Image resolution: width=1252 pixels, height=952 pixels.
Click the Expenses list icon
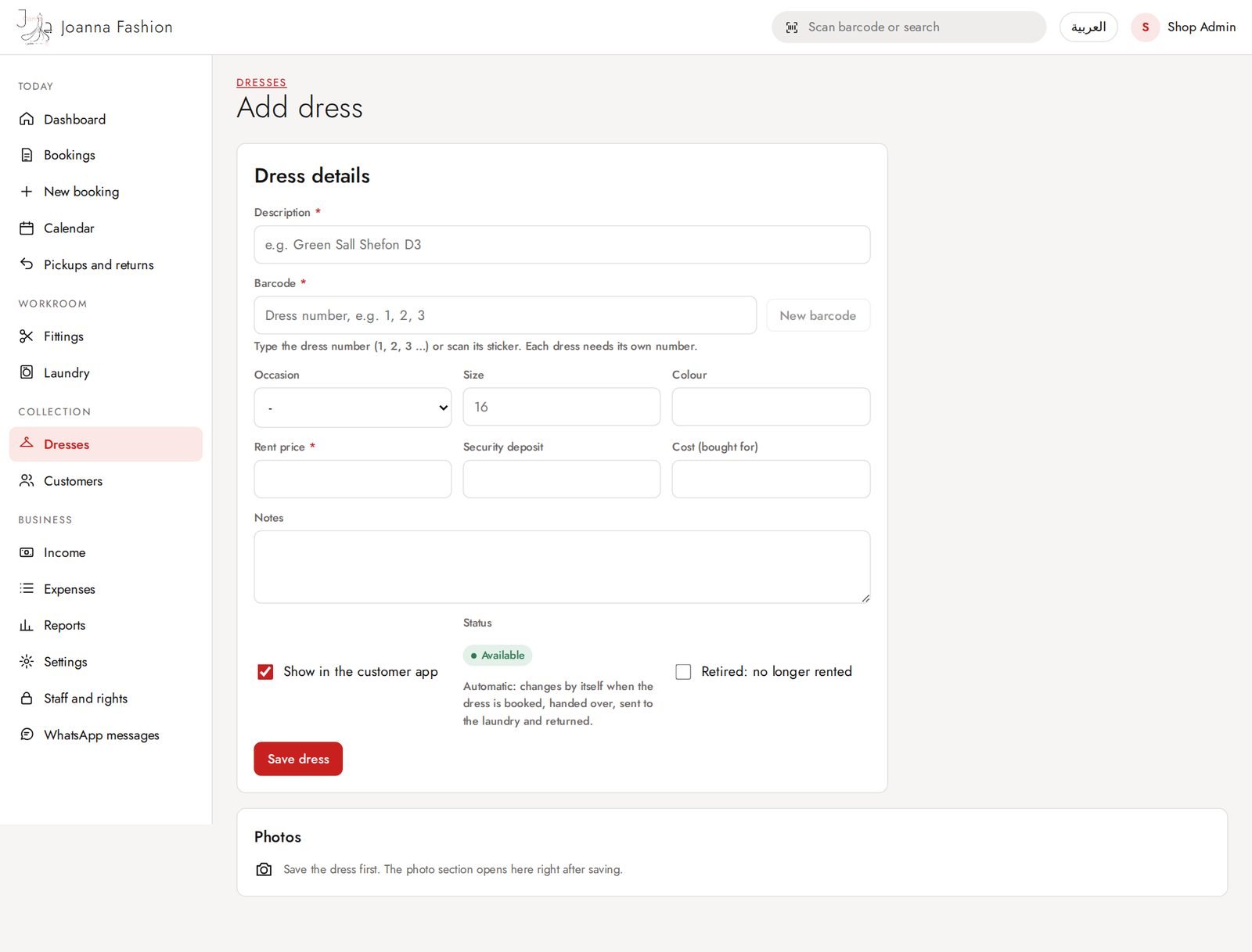coord(27,588)
